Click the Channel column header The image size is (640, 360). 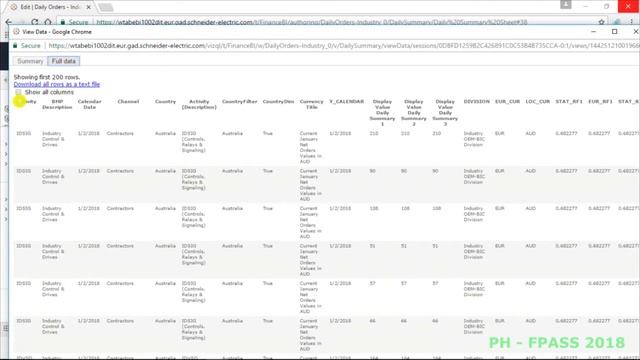(x=128, y=102)
